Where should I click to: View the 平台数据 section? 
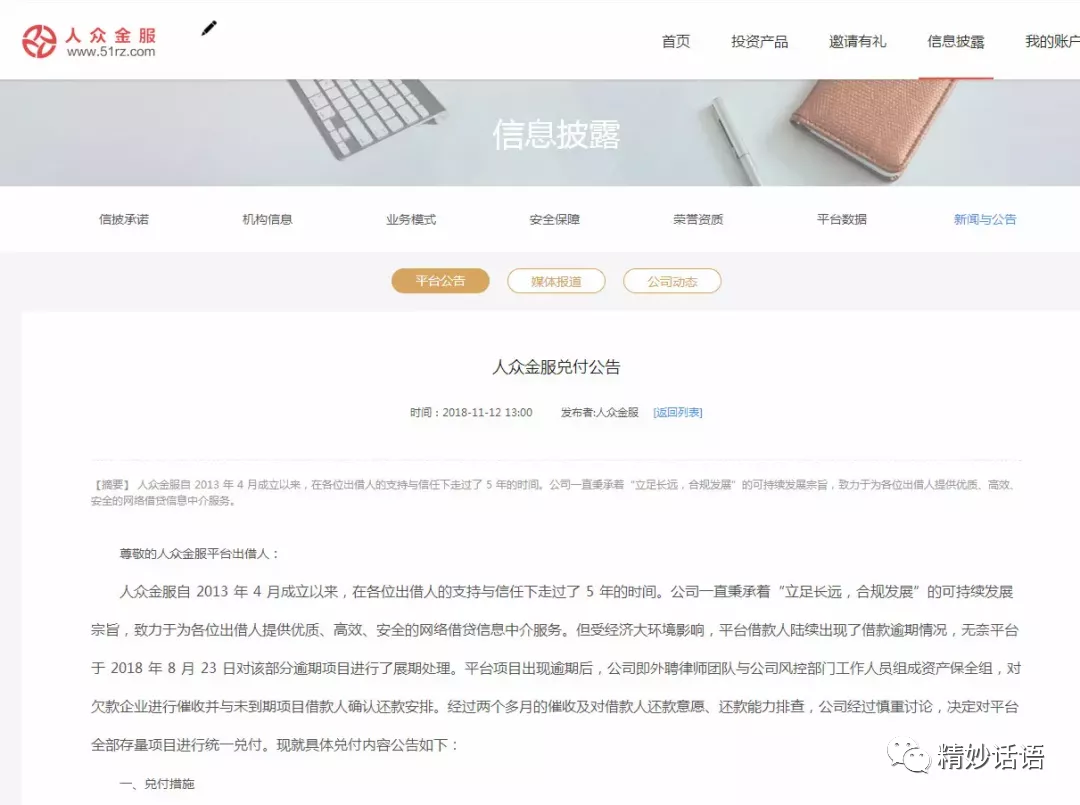(x=840, y=219)
